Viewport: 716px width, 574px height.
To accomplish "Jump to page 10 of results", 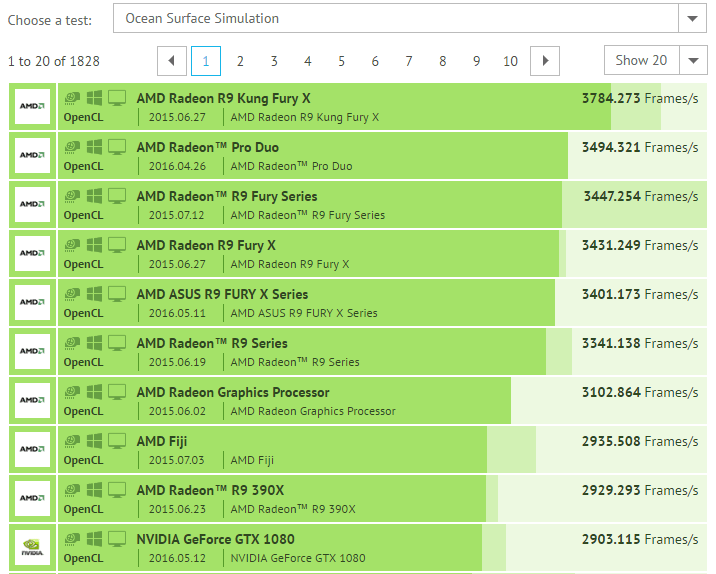I will point(510,61).
